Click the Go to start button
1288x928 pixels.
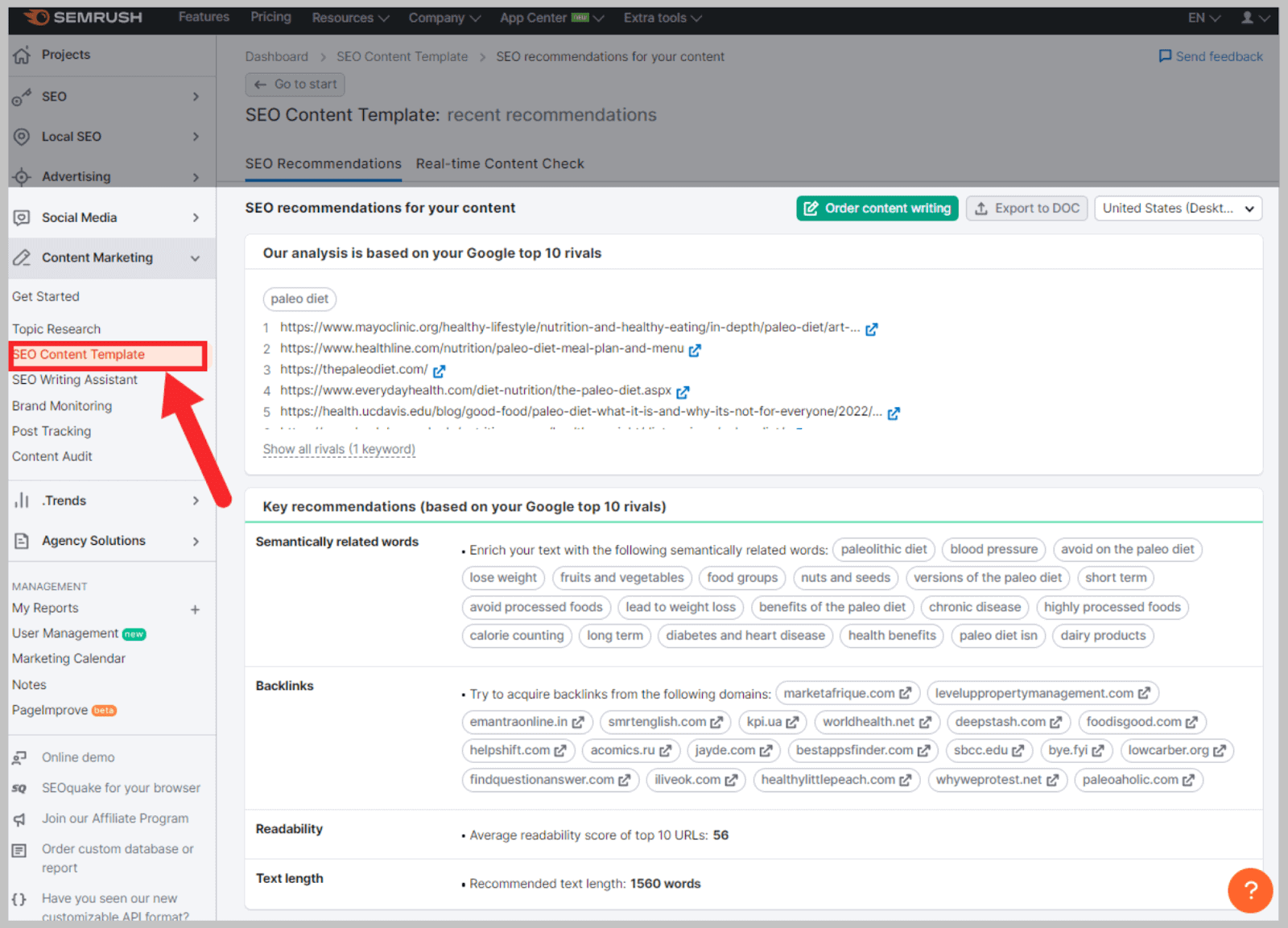click(295, 84)
